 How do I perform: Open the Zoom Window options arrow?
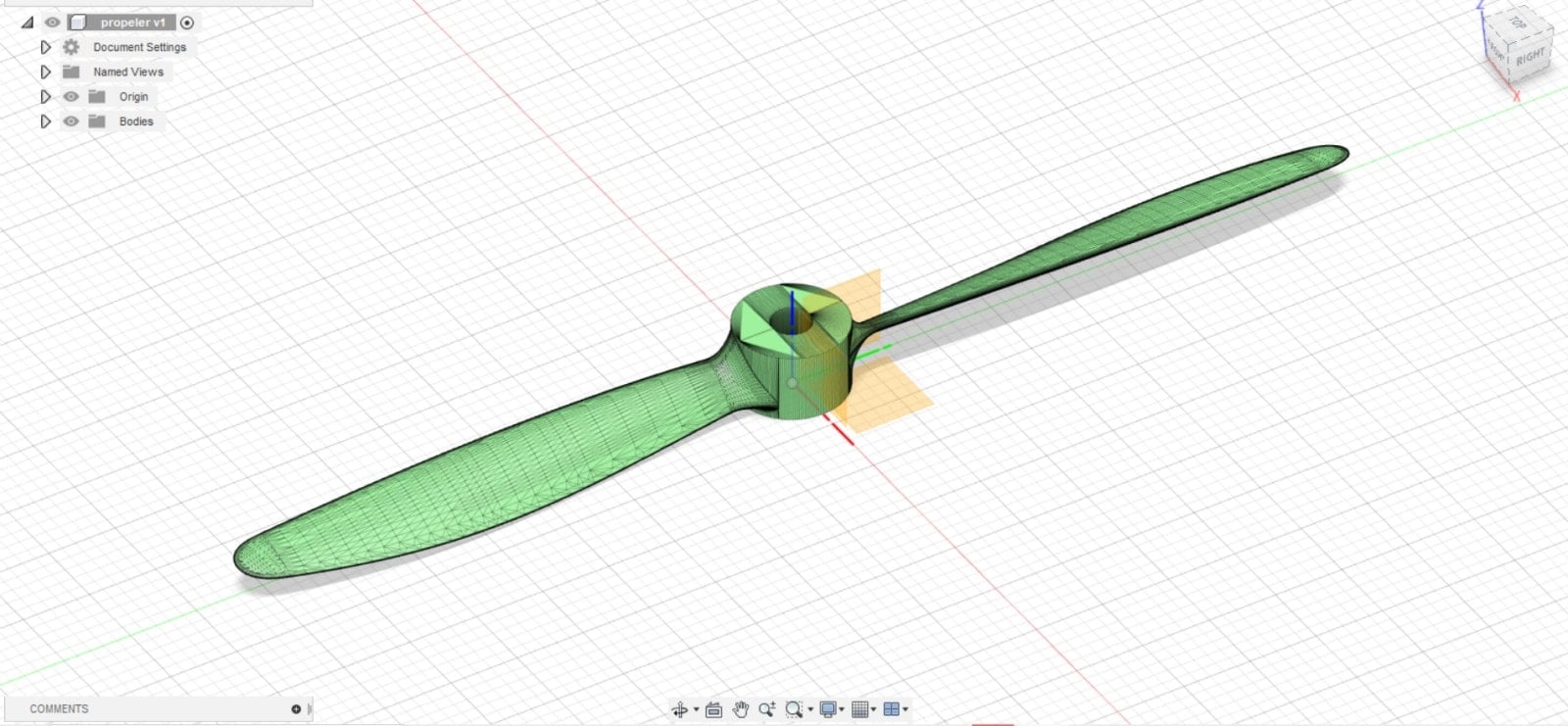click(809, 709)
